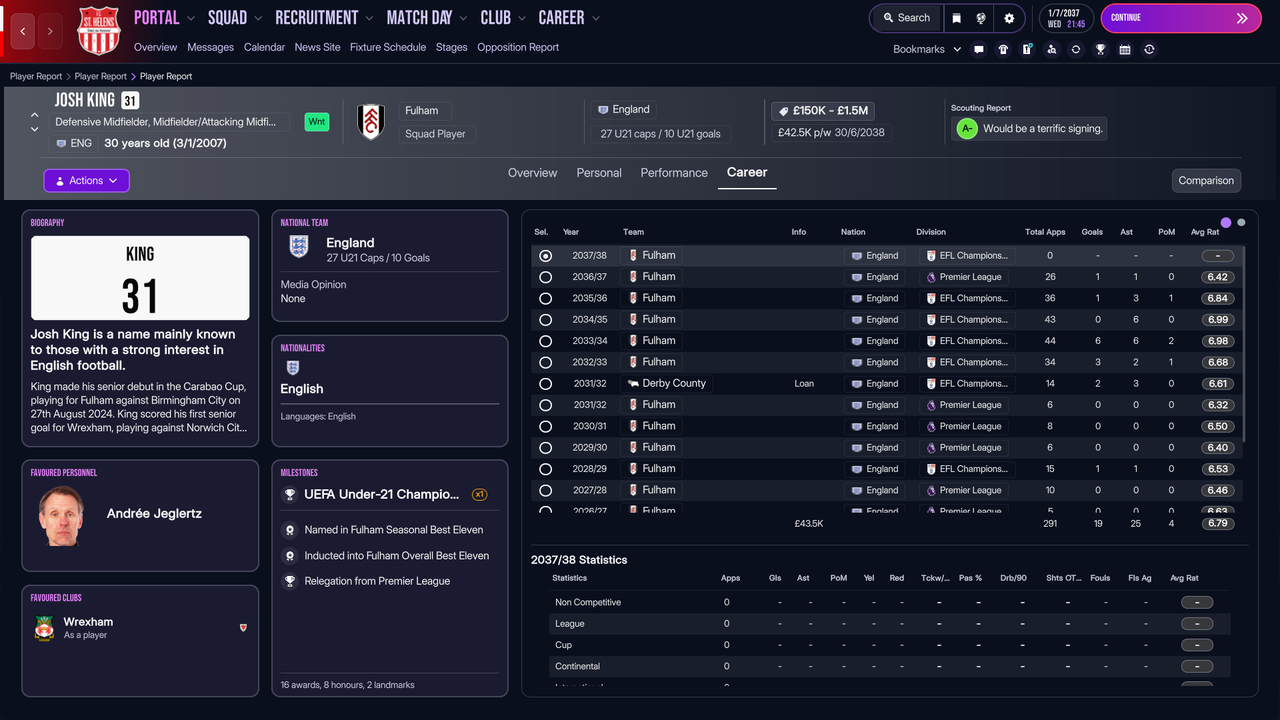This screenshot has height=720, width=1280.
Task: Go back with the left arrow button
Action: (23, 31)
